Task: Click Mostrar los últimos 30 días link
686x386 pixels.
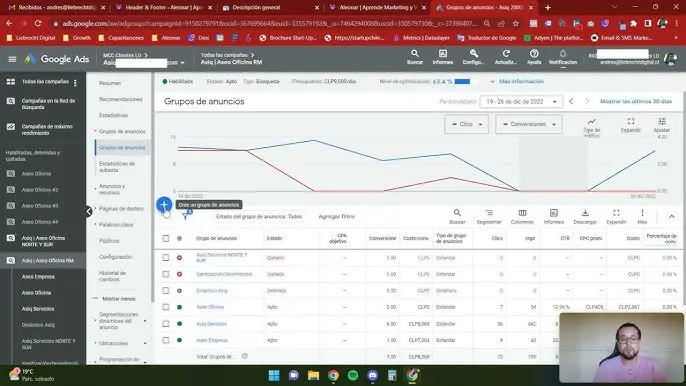Action: point(636,101)
